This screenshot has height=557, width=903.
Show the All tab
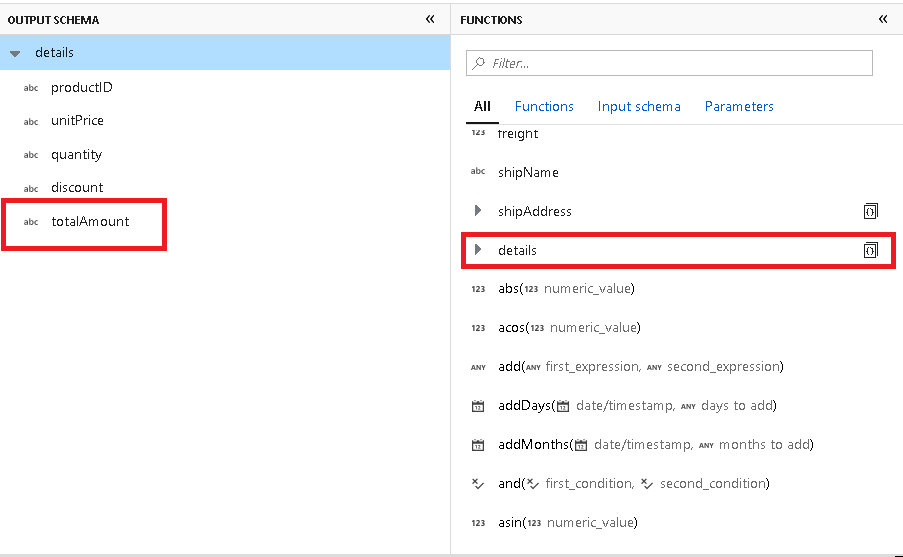[x=482, y=106]
